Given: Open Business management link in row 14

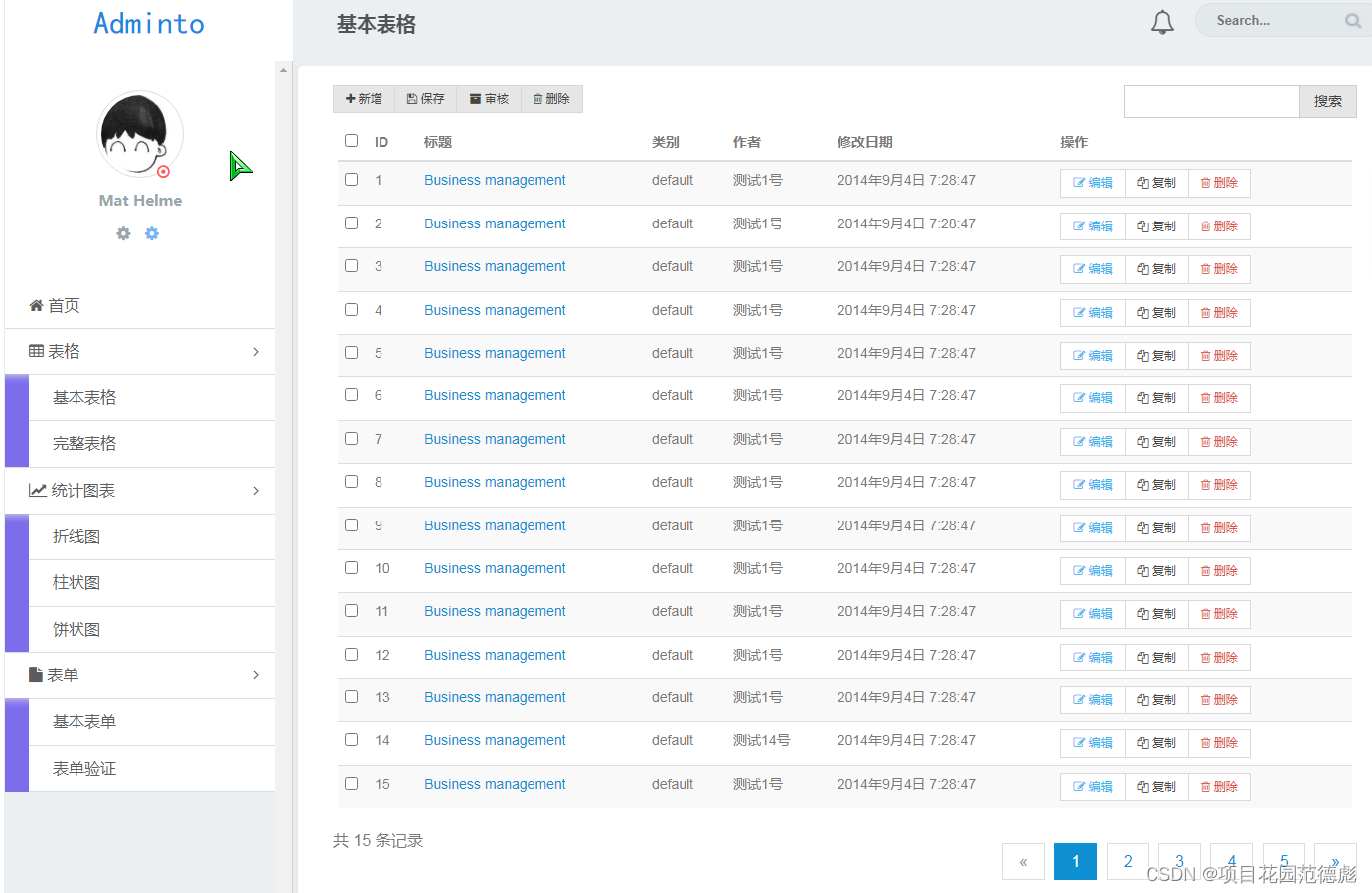Looking at the screenshot, I should 495,740.
